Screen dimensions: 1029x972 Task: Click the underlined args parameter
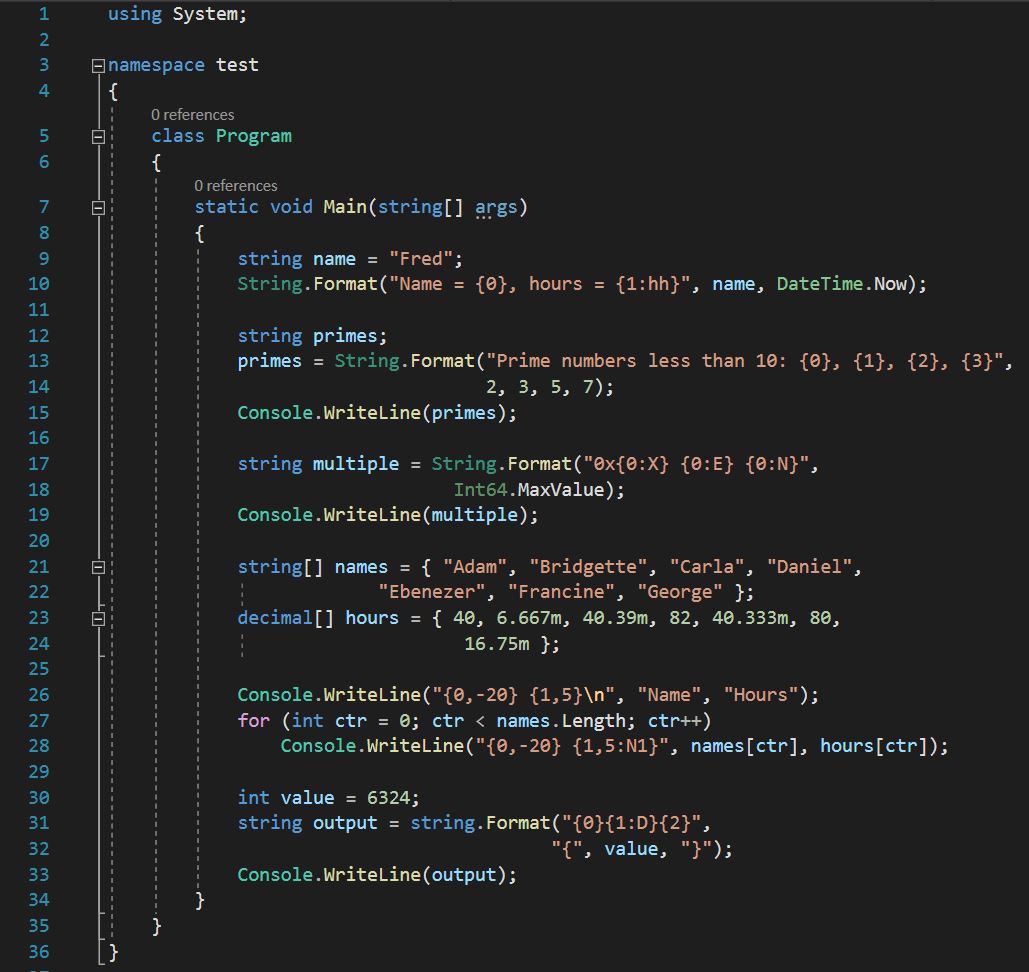tap(496, 207)
